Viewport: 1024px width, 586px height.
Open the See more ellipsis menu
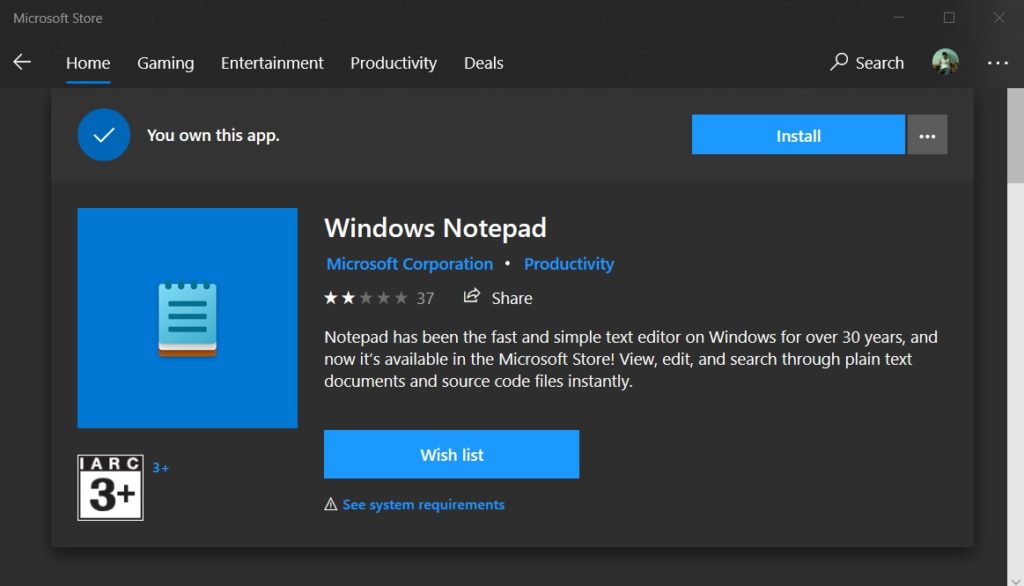tap(998, 62)
